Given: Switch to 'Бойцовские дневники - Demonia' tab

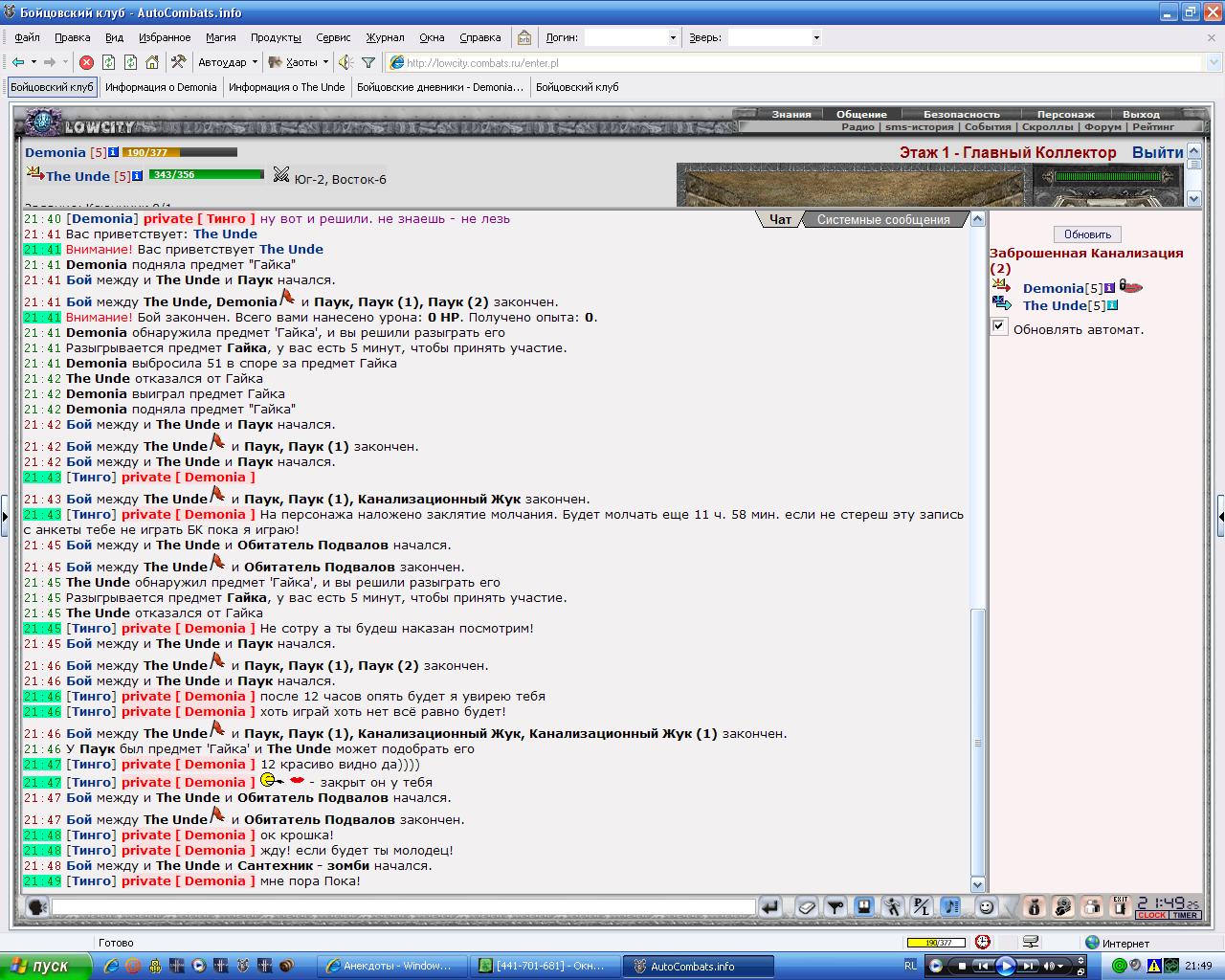Looking at the screenshot, I should click(x=440, y=87).
